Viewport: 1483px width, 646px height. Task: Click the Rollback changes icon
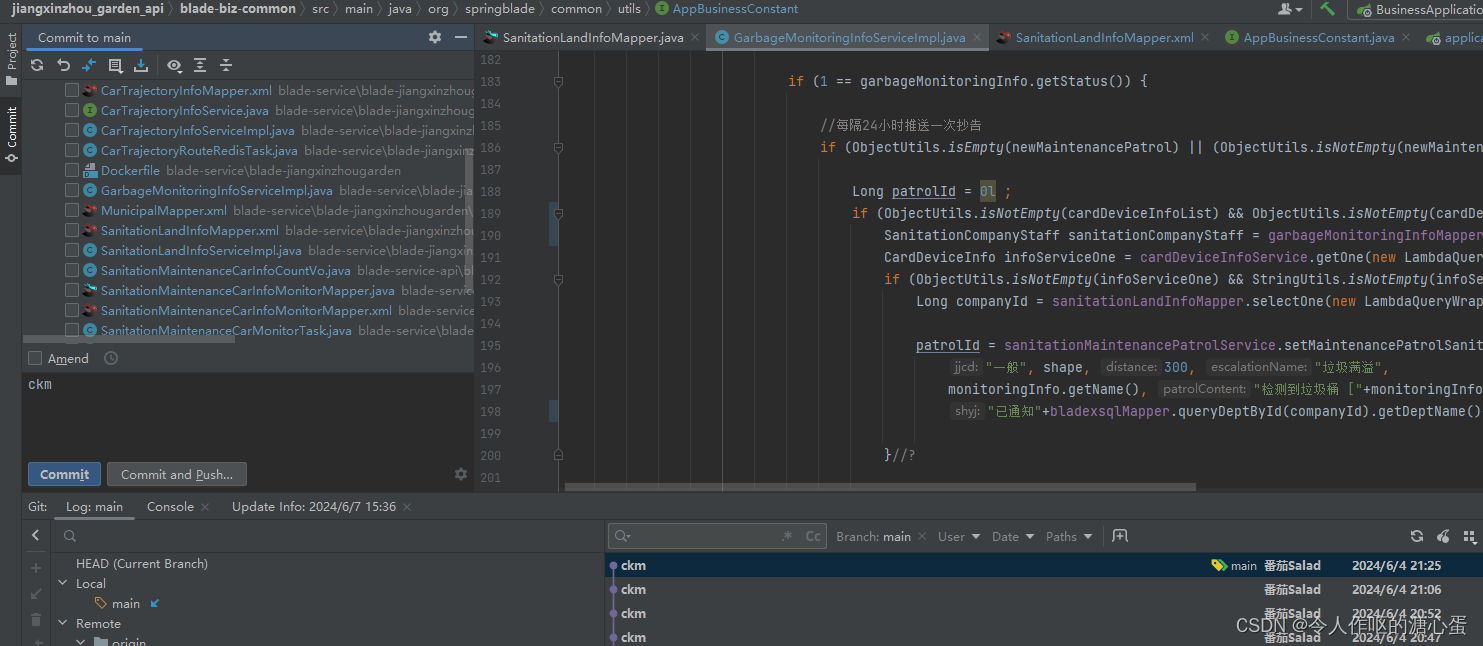[x=63, y=65]
